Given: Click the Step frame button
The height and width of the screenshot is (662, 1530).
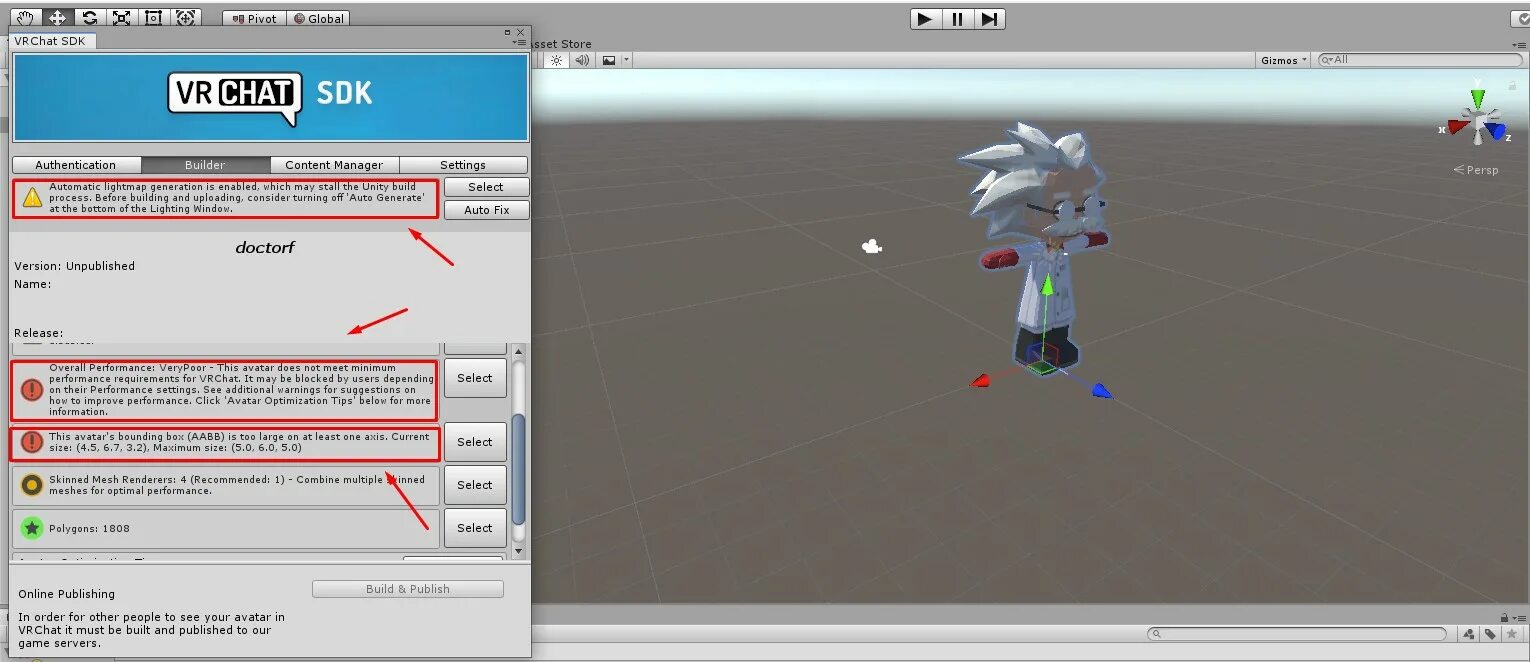Looking at the screenshot, I should (989, 18).
